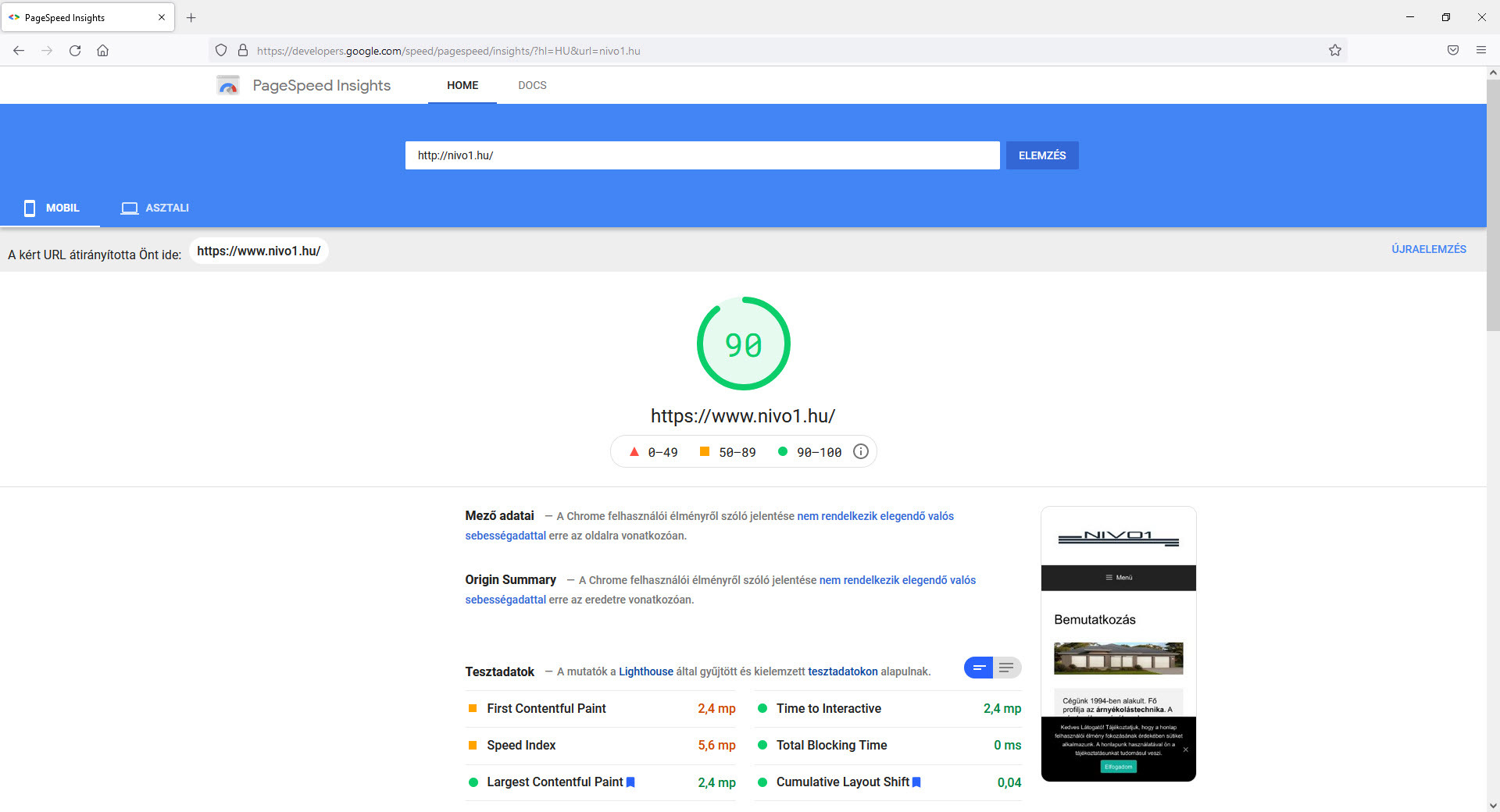
Task: Open the DOCS menu item
Action: (532, 85)
